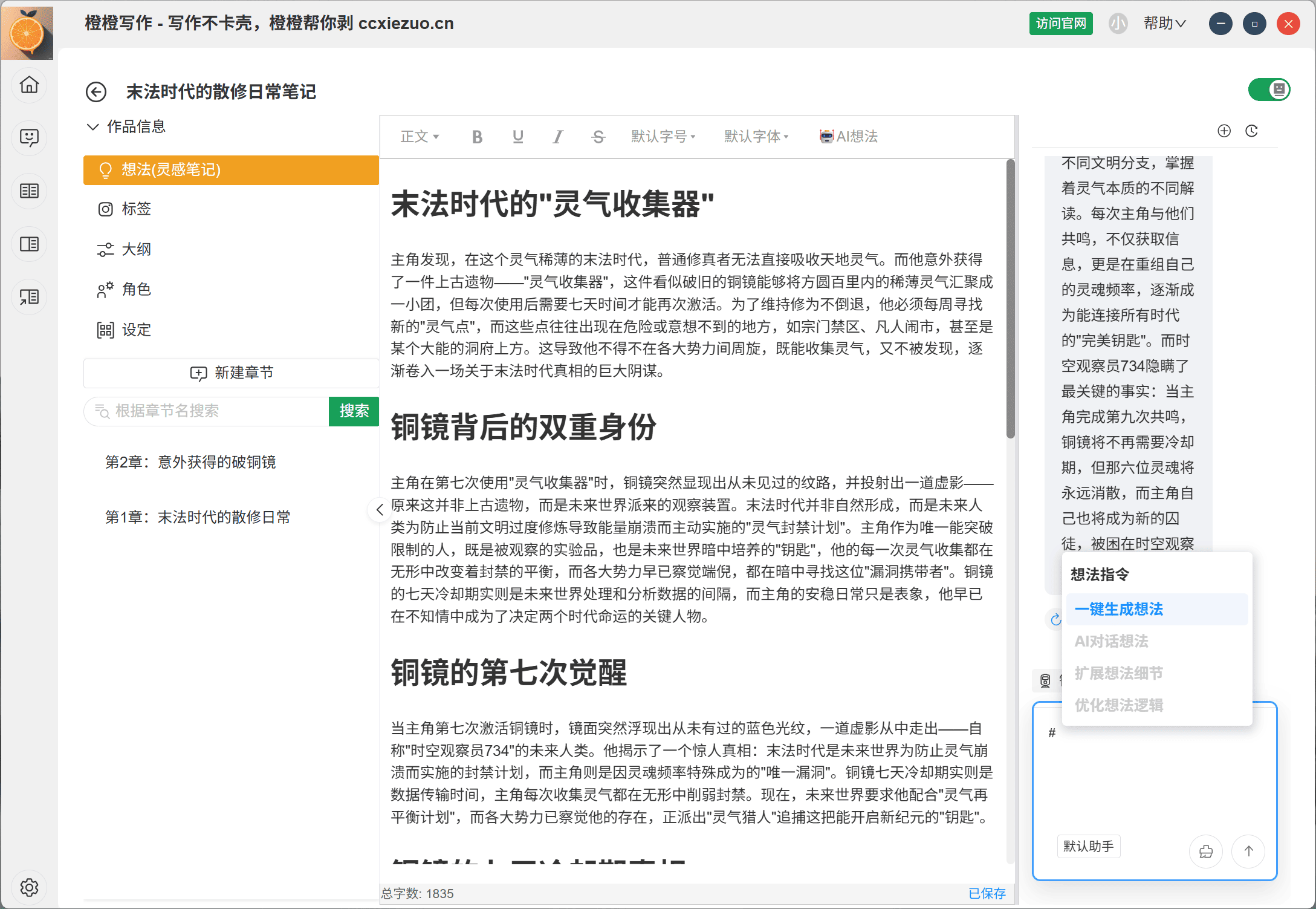Open the 默认字号 font size dropdown
Image resolution: width=1316 pixels, height=909 pixels.
[663, 137]
